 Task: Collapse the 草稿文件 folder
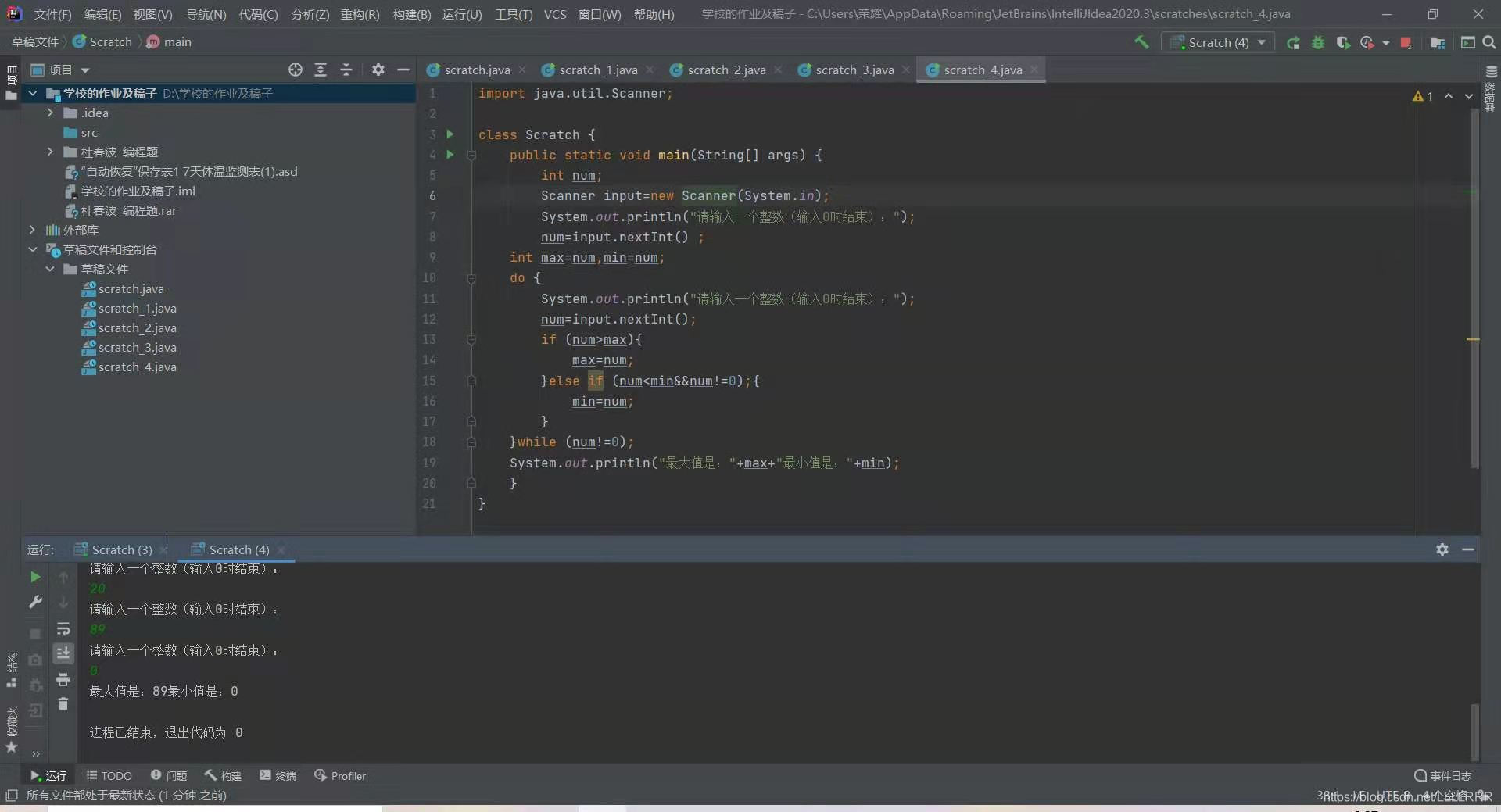[x=50, y=269]
